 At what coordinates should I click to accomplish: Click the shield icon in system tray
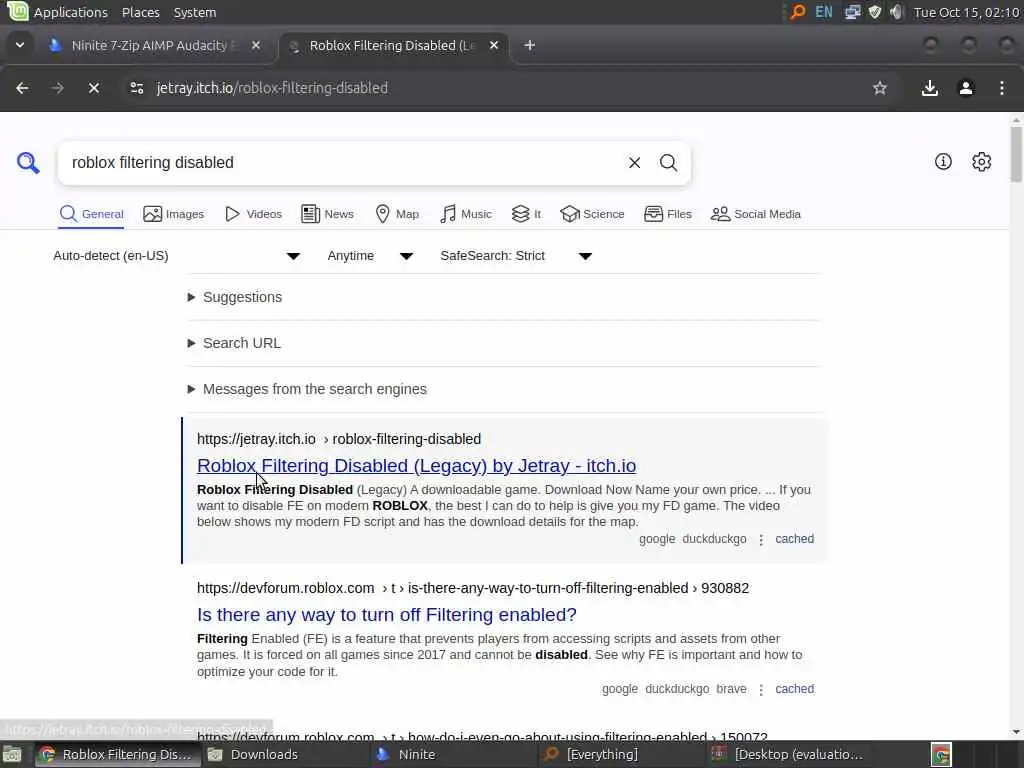[x=875, y=12]
